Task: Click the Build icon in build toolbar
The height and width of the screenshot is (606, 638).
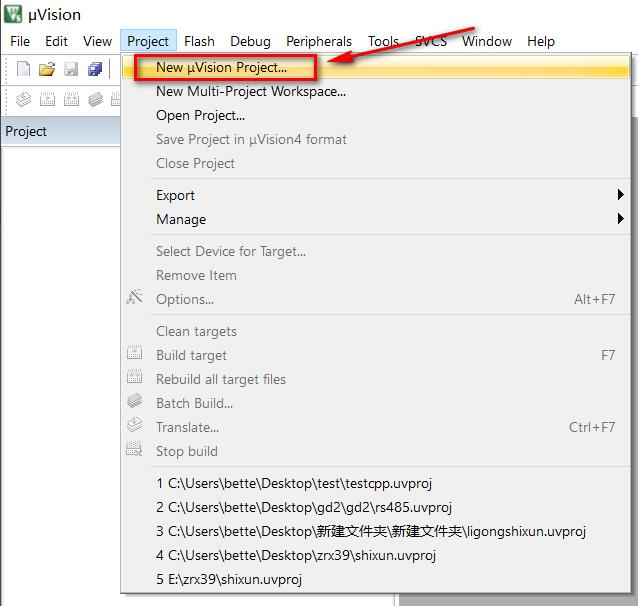Action: [47, 99]
